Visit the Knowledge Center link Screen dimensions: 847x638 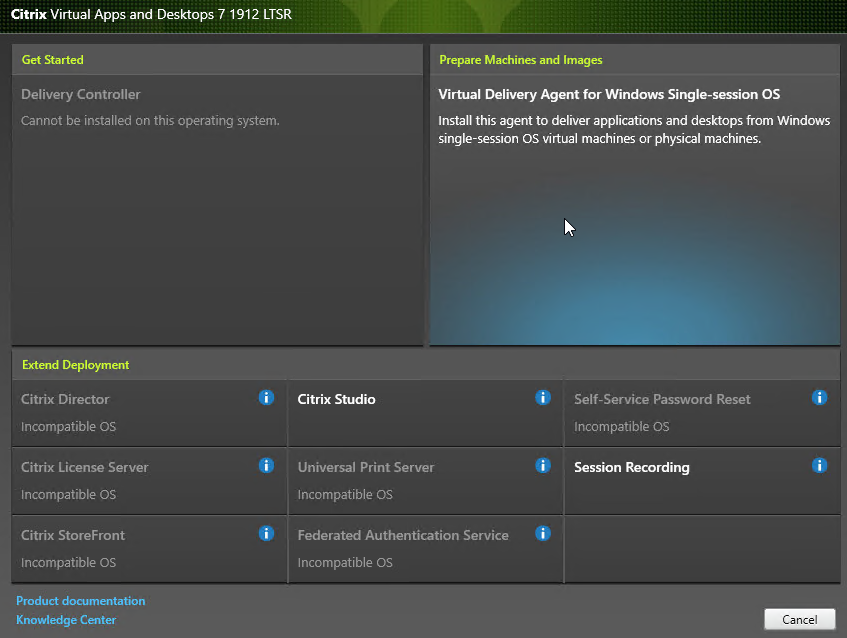pos(66,620)
